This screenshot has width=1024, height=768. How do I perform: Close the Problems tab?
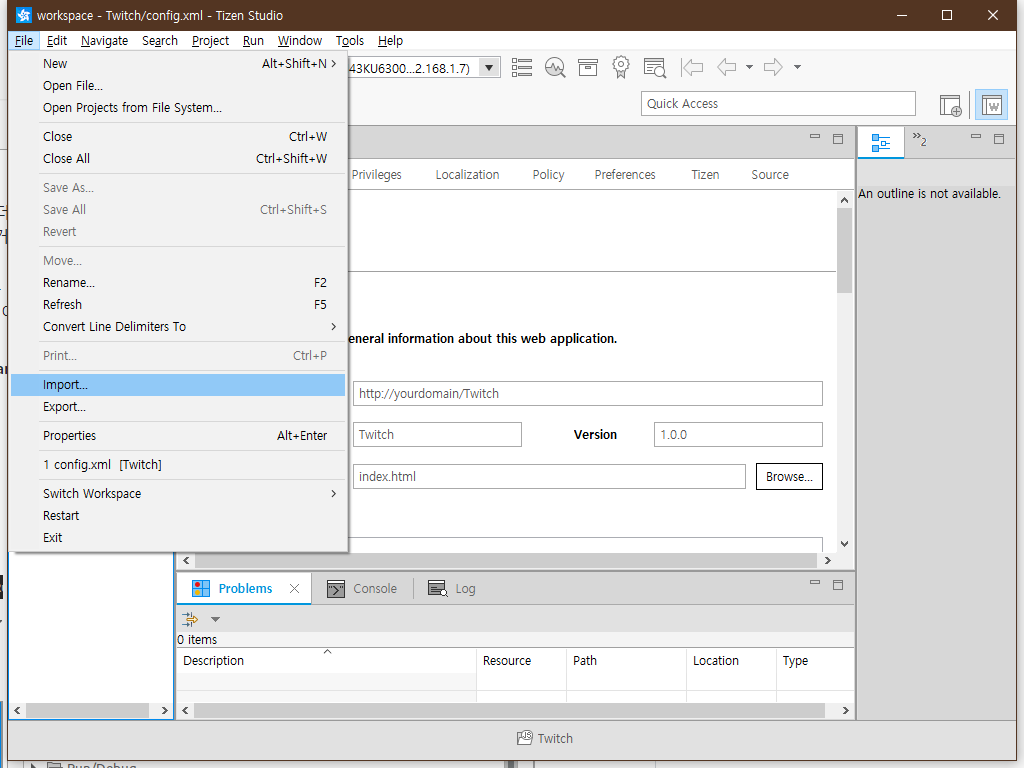(295, 588)
